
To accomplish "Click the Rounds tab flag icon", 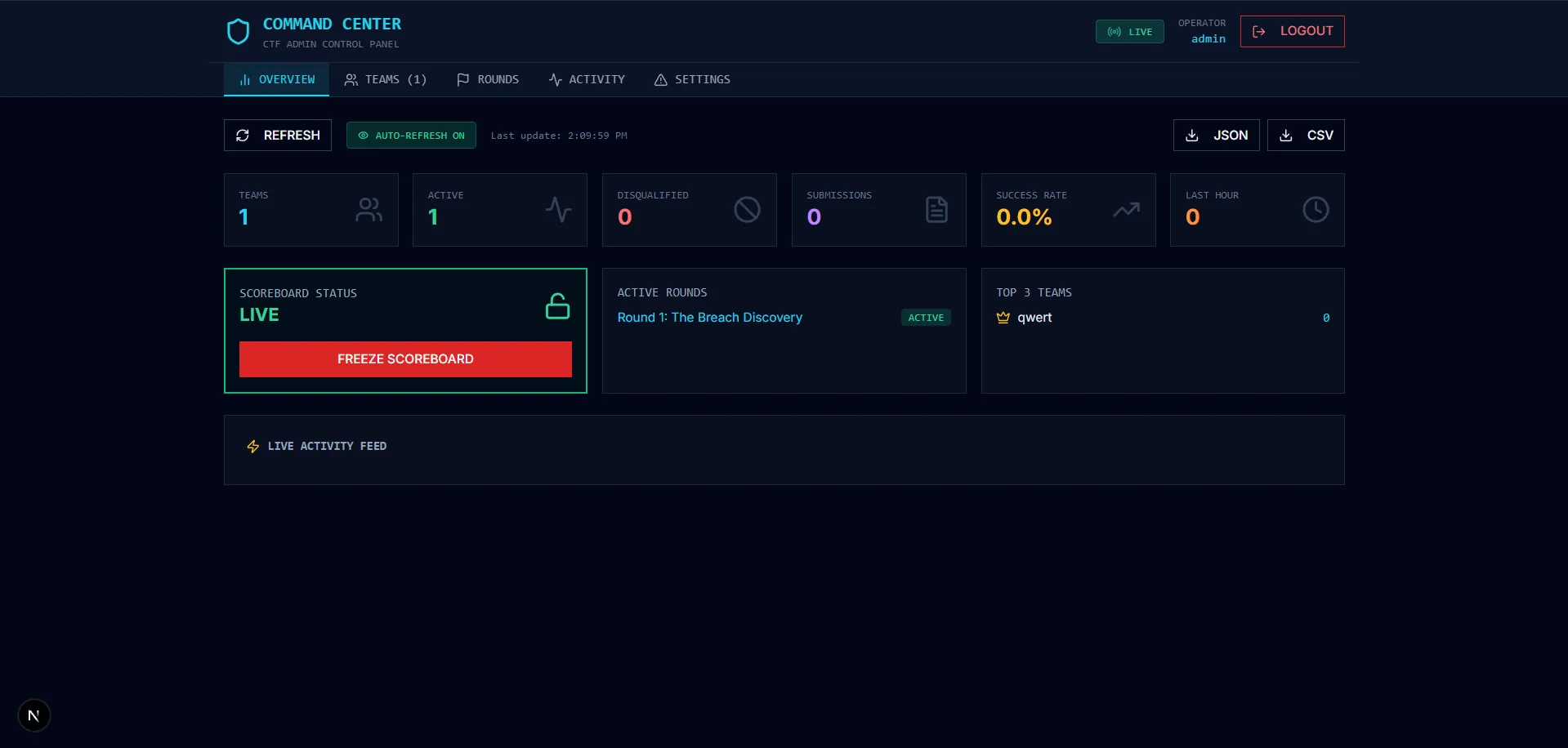I will point(463,79).
